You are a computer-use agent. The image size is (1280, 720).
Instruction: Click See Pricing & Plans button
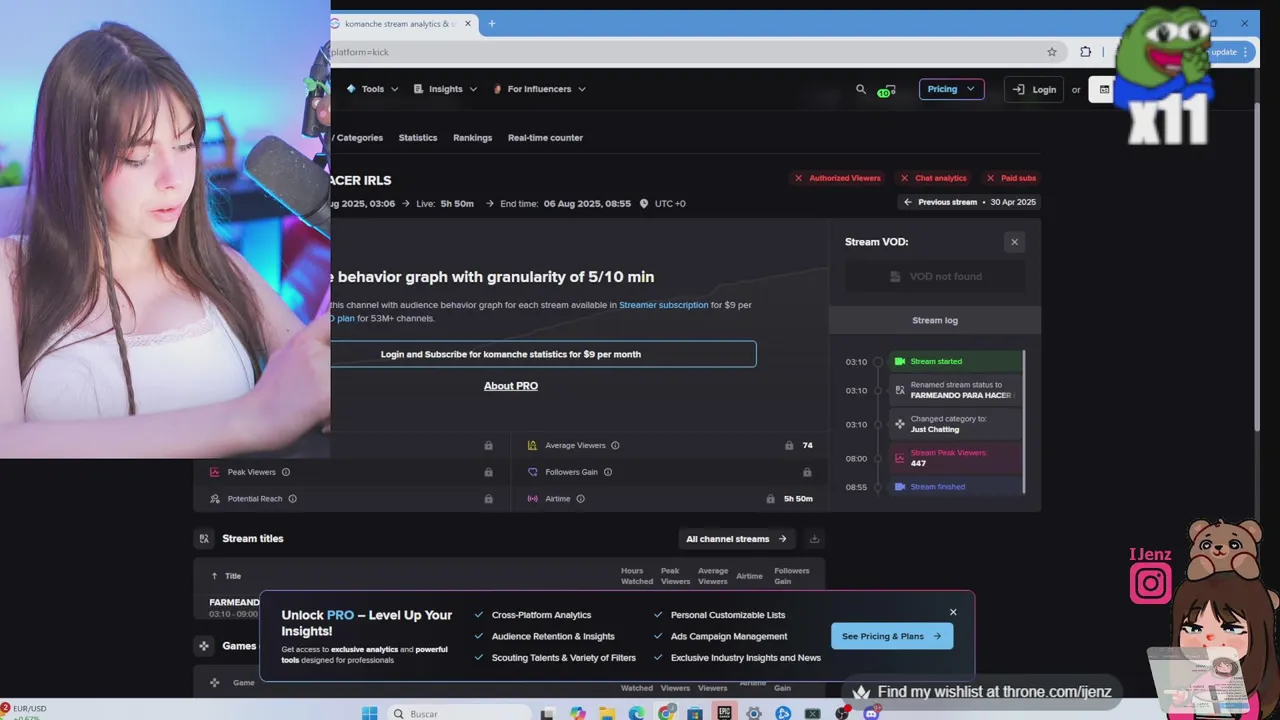coord(892,636)
